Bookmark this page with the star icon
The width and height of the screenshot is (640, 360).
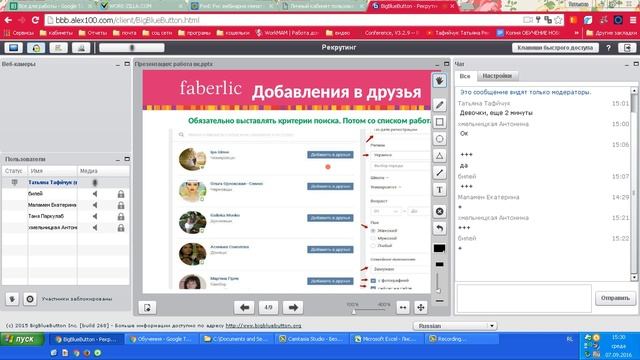click(x=558, y=20)
